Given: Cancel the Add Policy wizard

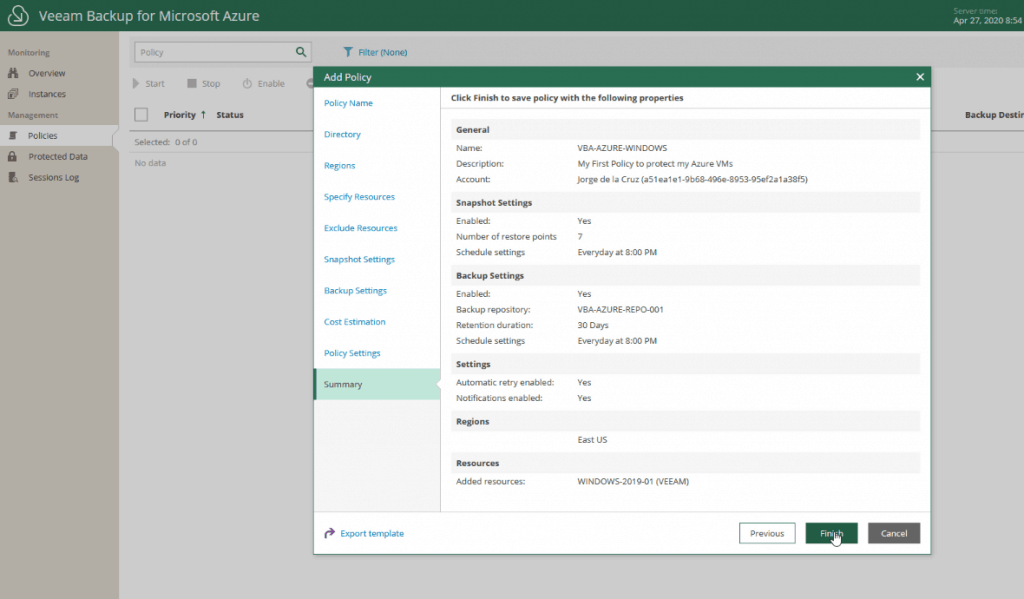Looking at the screenshot, I should click(x=894, y=533).
